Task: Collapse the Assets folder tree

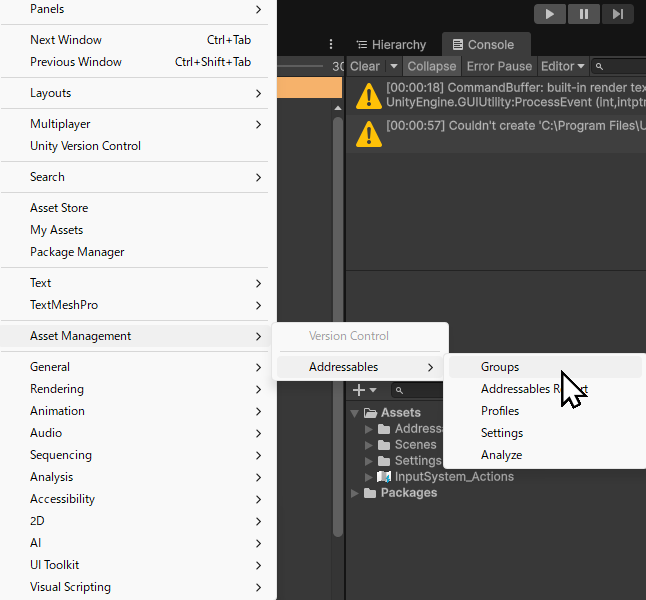Action: (x=354, y=413)
